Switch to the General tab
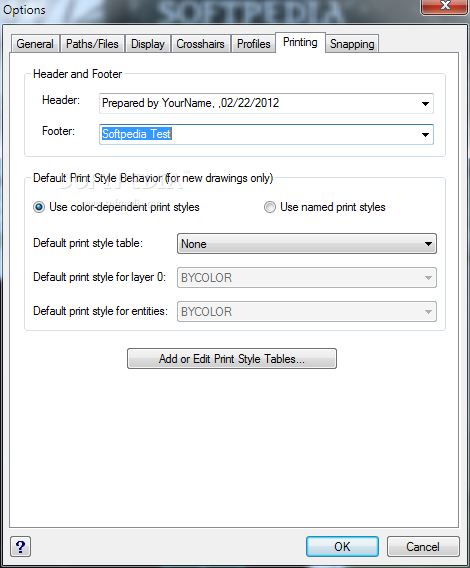This screenshot has height=568, width=470. 35,44
